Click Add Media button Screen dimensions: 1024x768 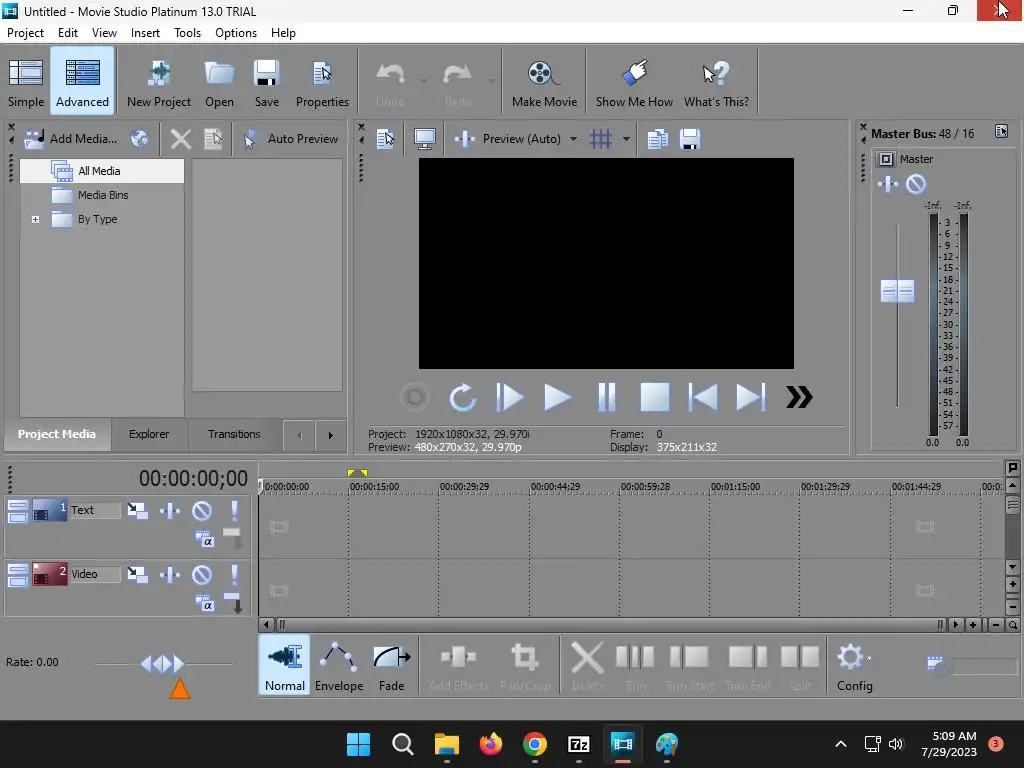[x=71, y=138]
